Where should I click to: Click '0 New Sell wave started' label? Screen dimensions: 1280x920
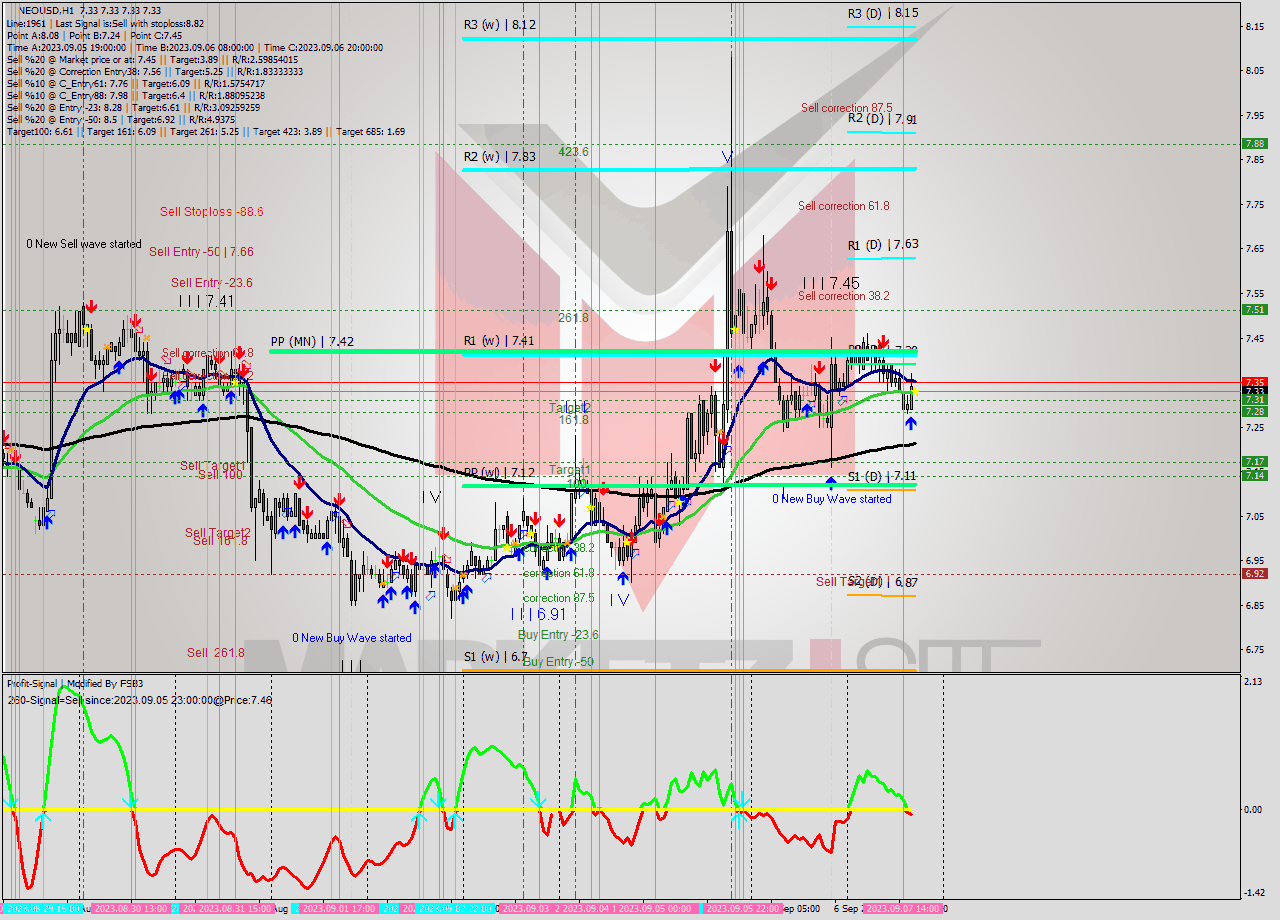click(84, 243)
